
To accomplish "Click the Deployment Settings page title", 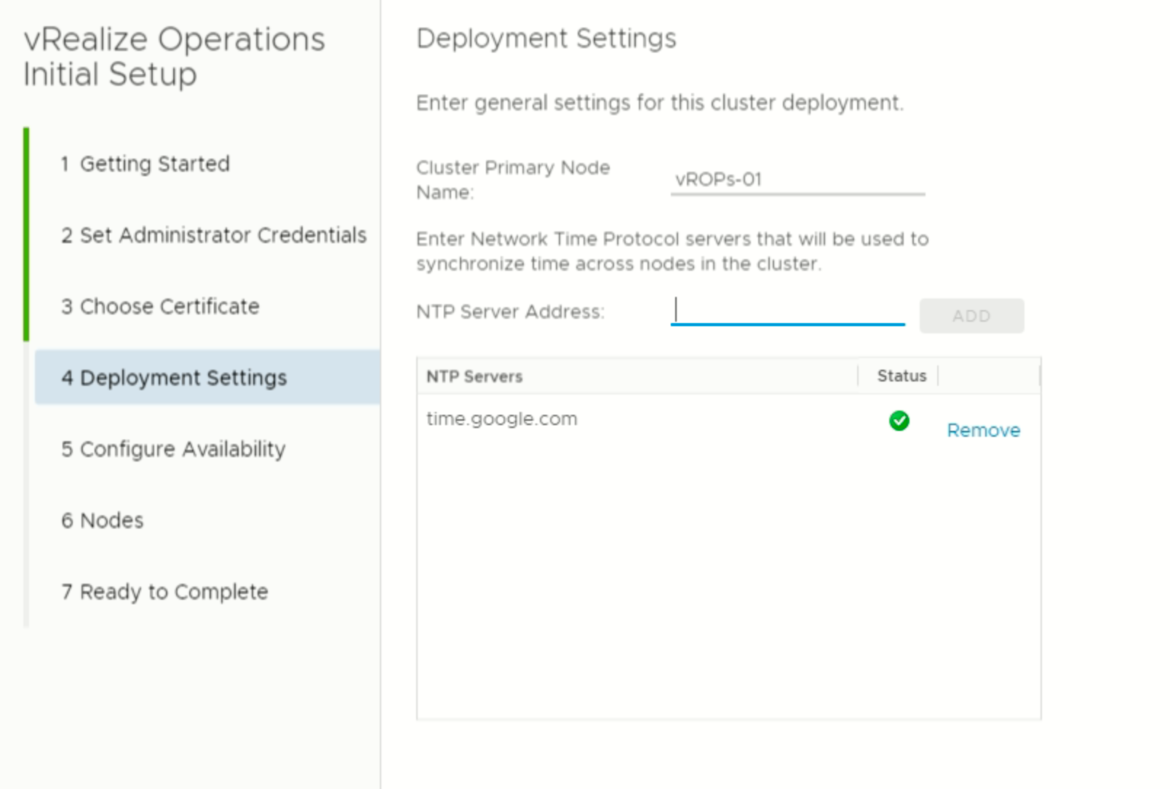I will [x=545, y=38].
